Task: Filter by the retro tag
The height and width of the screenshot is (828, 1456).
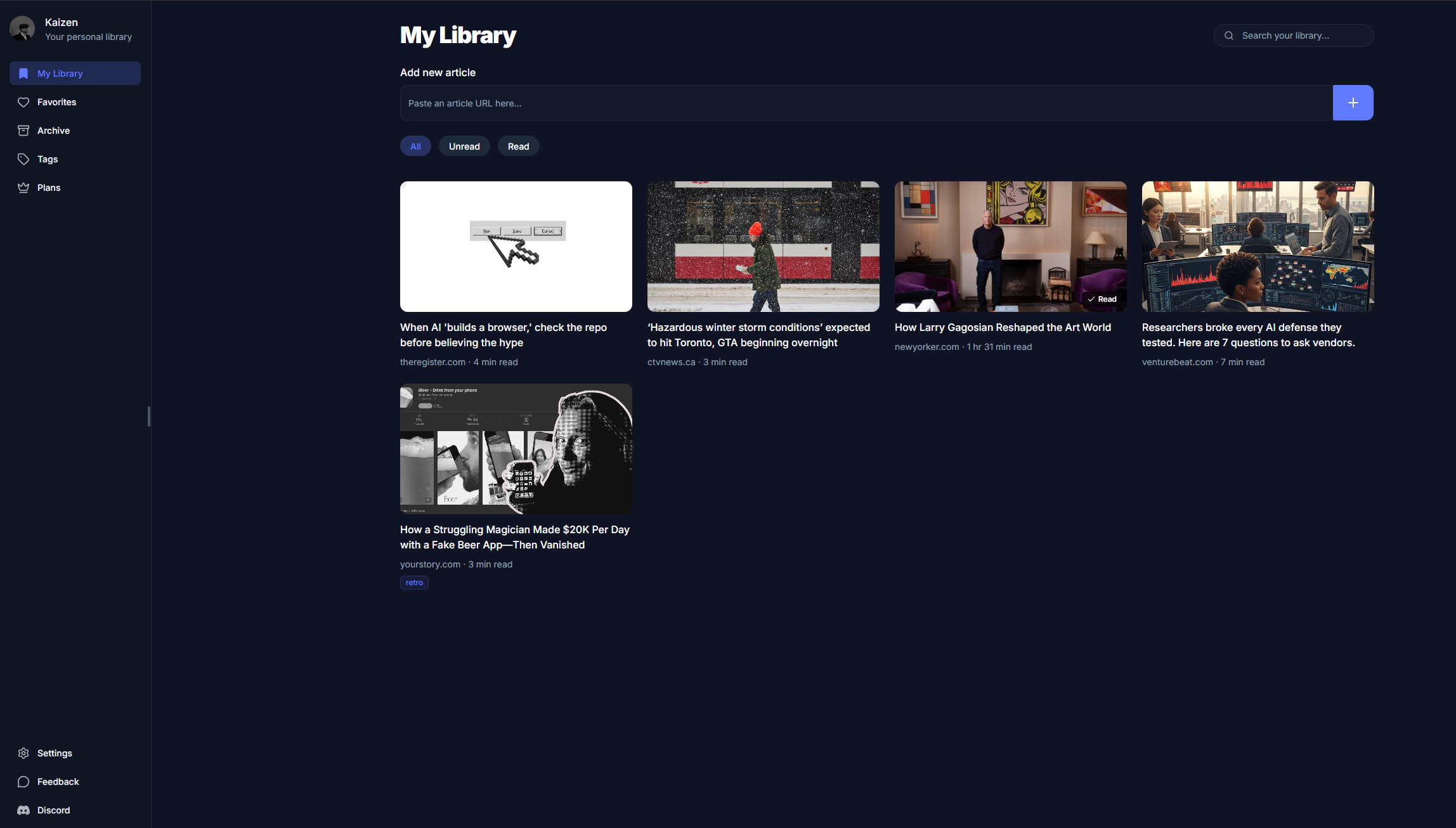Action: [x=413, y=582]
